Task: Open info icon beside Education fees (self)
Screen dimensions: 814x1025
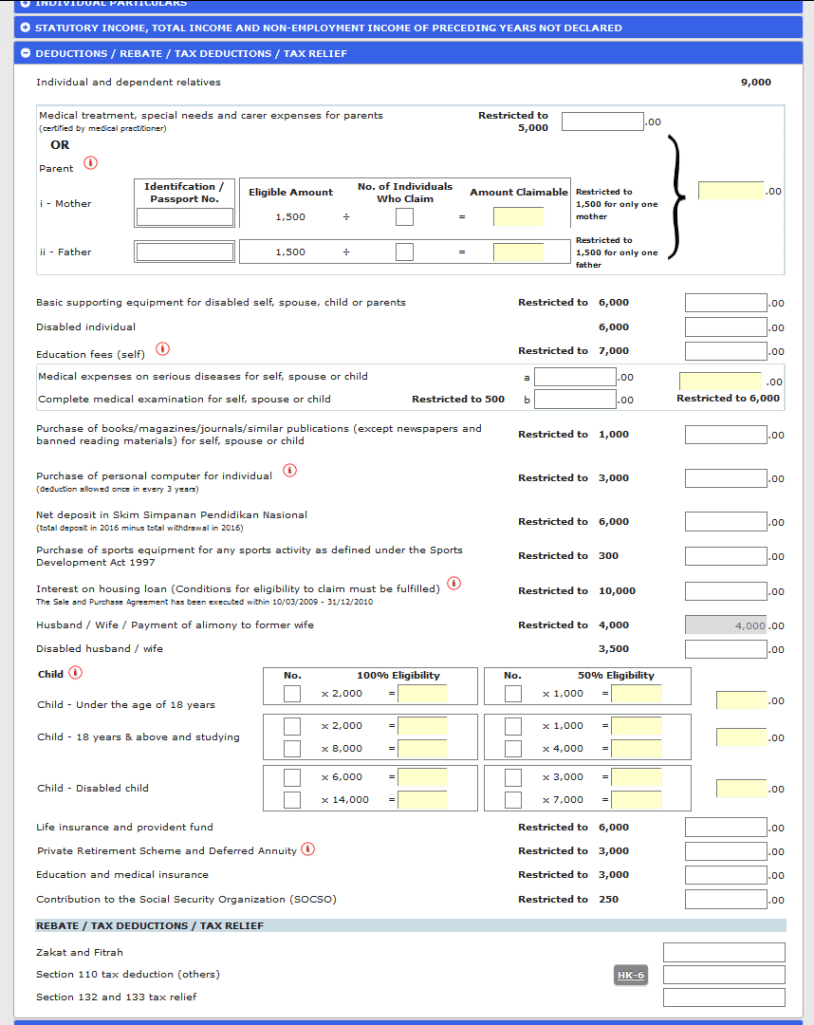Action: pyautogui.click(x=163, y=350)
